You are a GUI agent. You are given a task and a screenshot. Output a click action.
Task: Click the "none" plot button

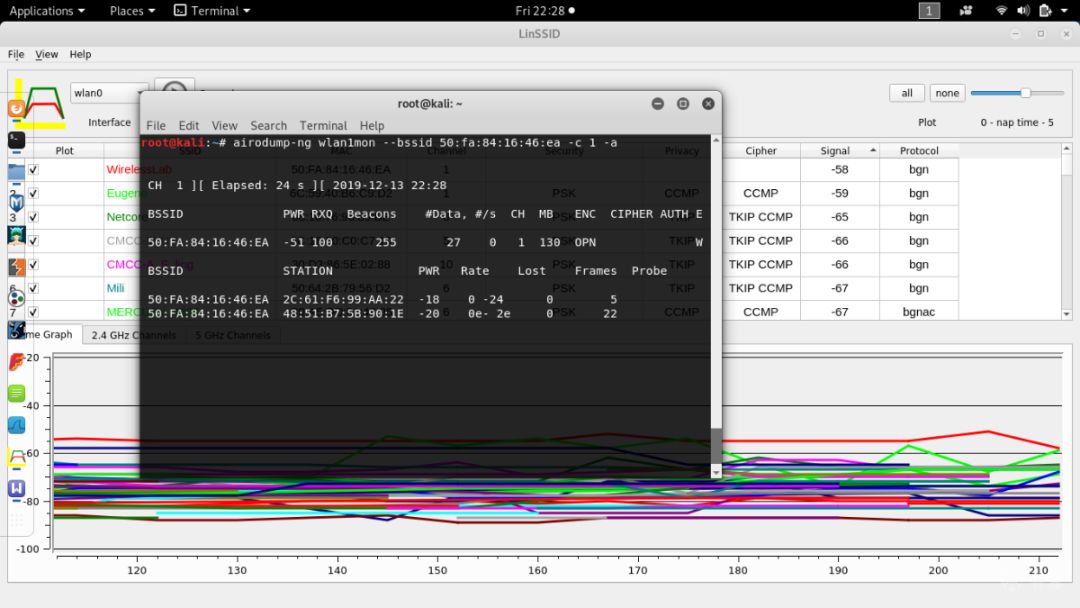pyautogui.click(x=947, y=93)
